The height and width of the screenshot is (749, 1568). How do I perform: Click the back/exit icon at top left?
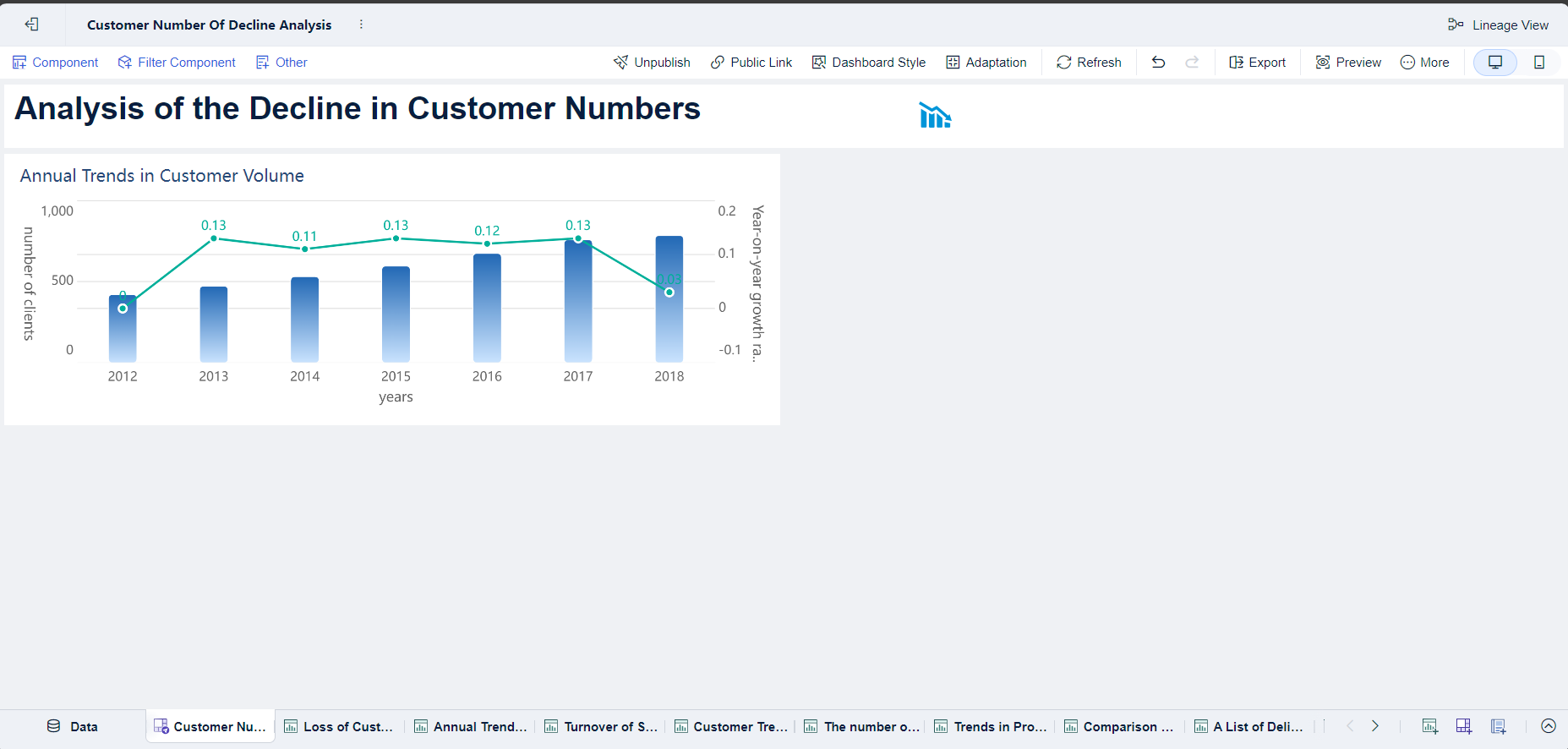32,25
